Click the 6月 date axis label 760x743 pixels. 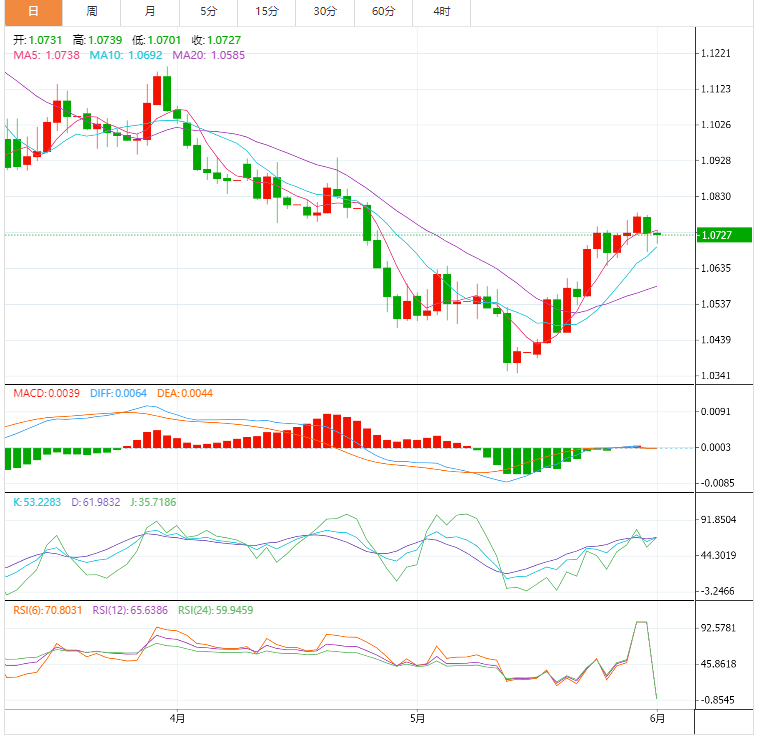pyautogui.click(x=657, y=719)
